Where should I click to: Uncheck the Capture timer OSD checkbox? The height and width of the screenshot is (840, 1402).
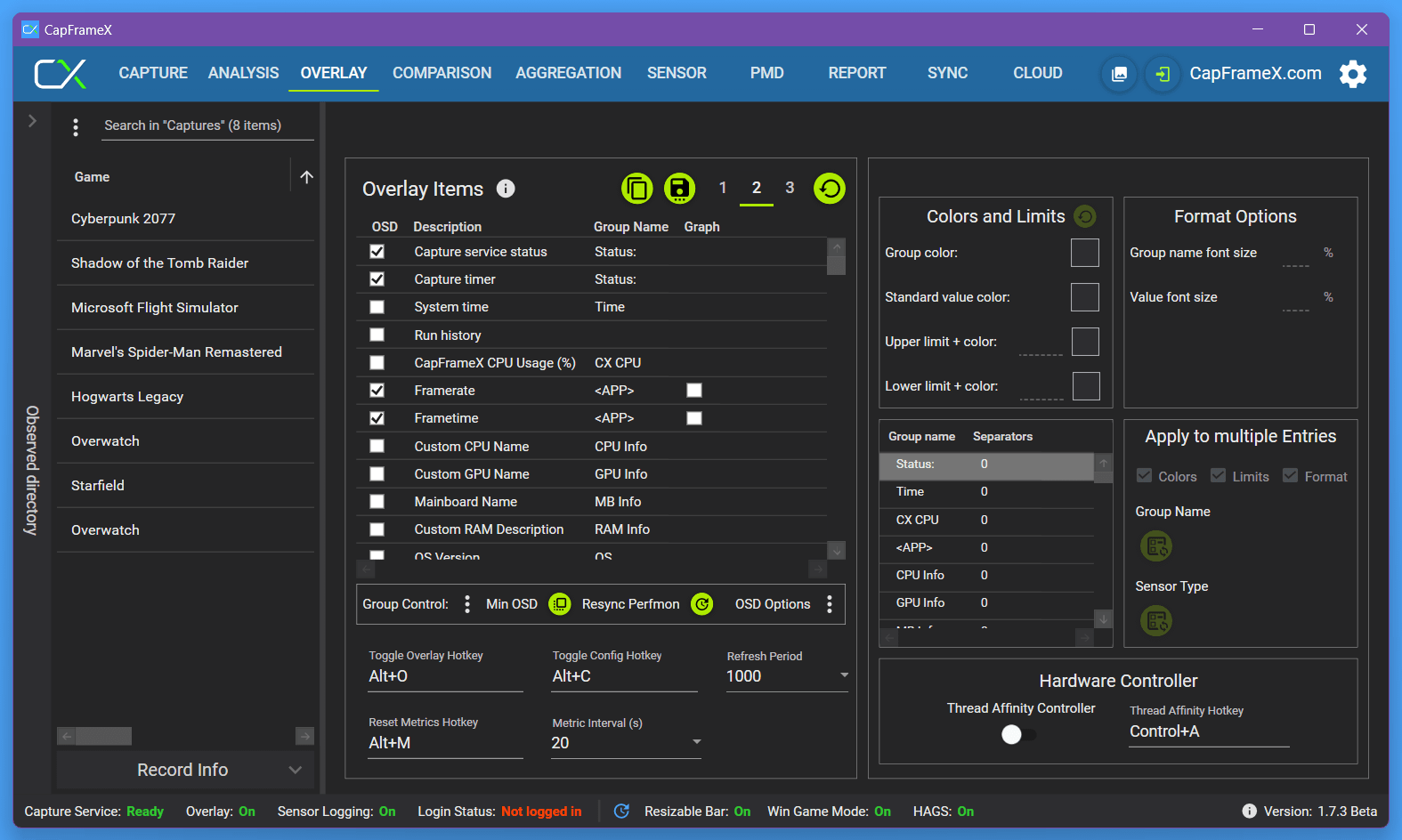pos(377,279)
